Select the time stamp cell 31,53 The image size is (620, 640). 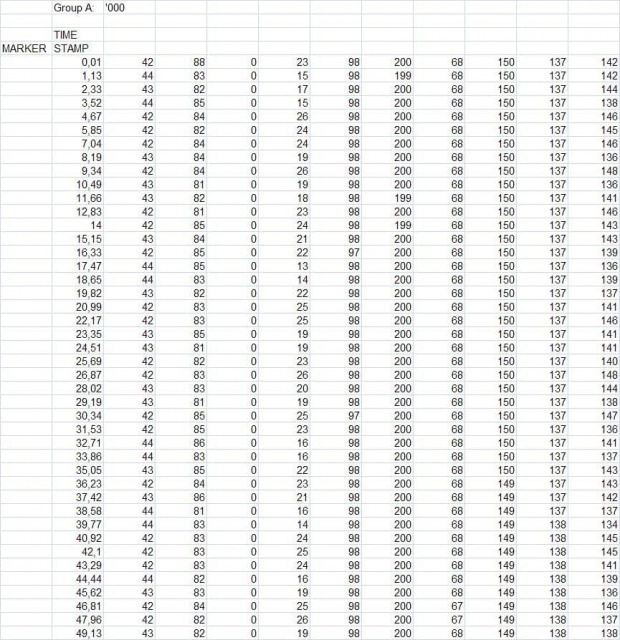tap(78, 429)
